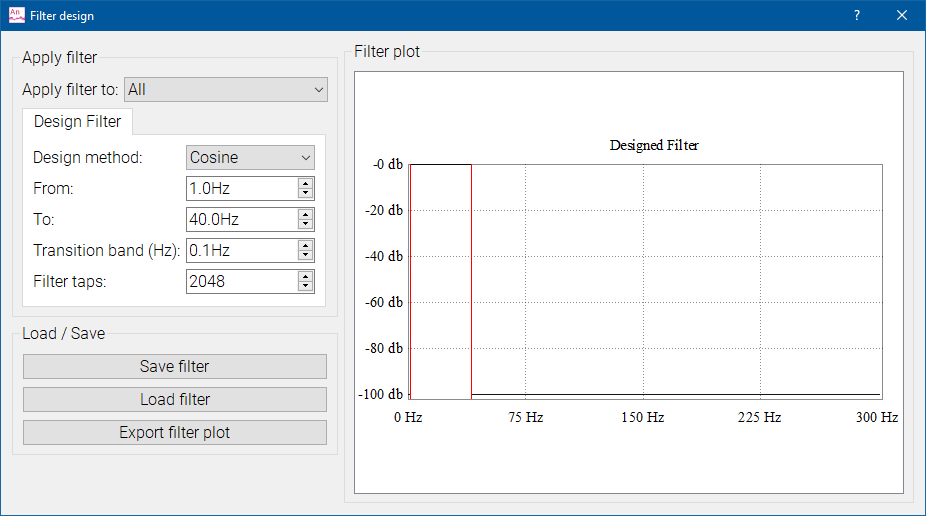Select the Design Filter tab
Viewport: 926px width, 516px height.
[77, 121]
